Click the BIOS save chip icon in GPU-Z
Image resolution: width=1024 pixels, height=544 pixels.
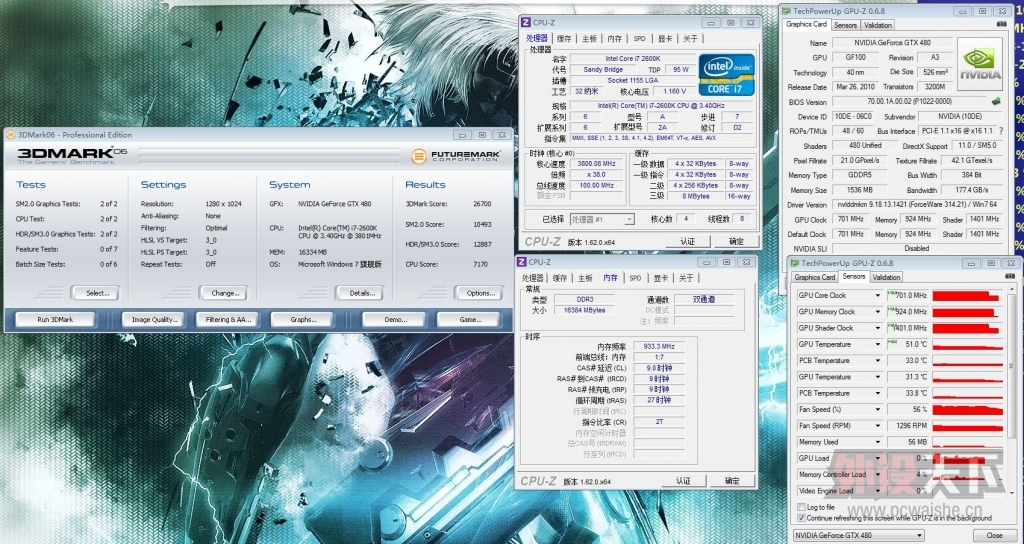point(996,102)
